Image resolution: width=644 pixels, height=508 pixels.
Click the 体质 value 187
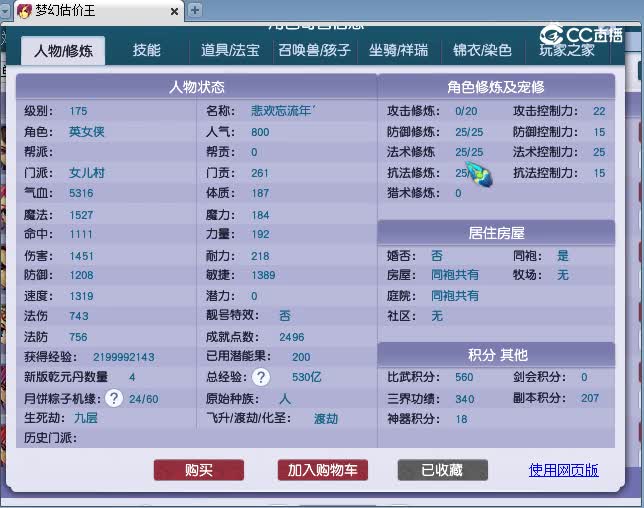click(x=260, y=193)
